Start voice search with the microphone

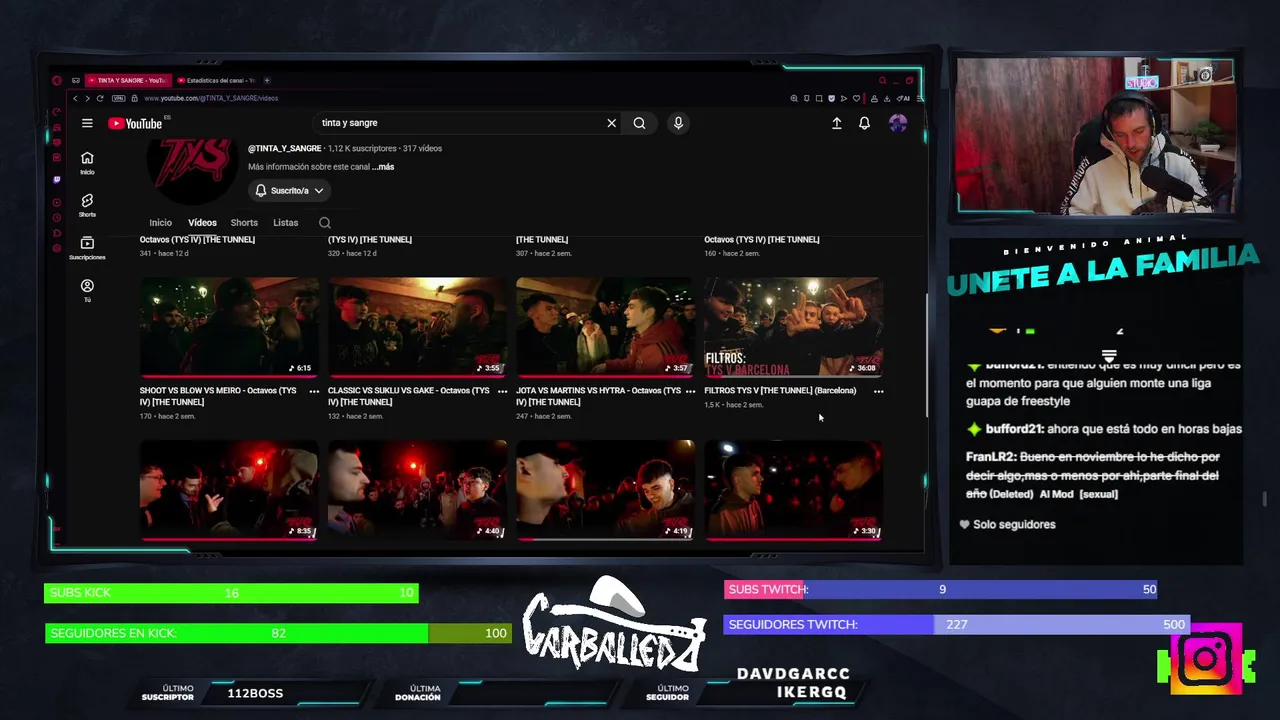click(678, 123)
